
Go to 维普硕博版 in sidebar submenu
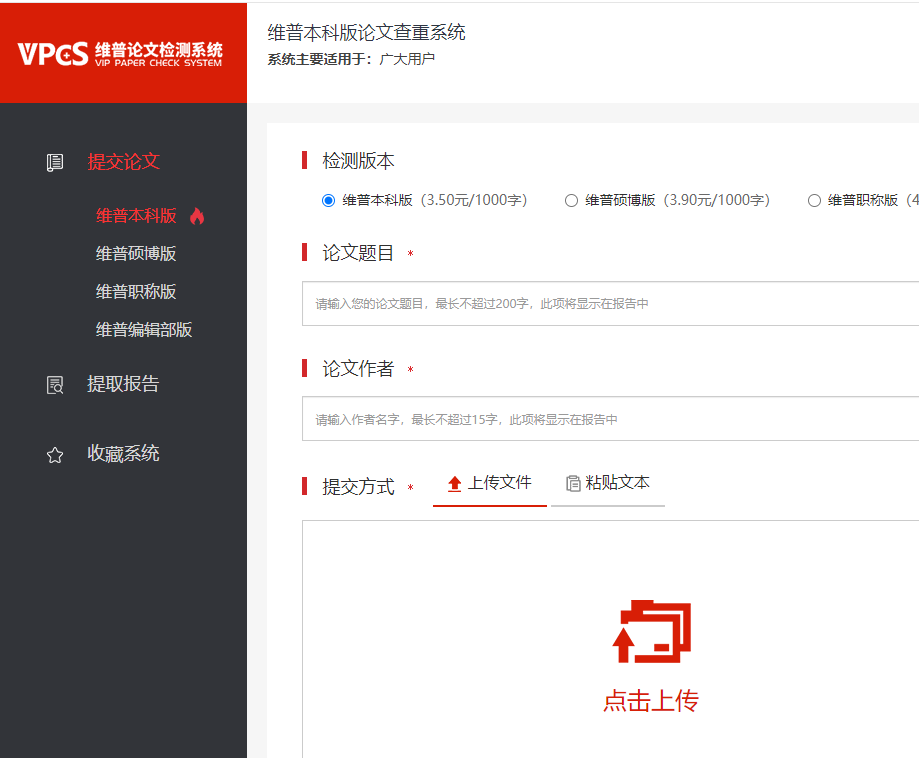[x=136, y=254]
